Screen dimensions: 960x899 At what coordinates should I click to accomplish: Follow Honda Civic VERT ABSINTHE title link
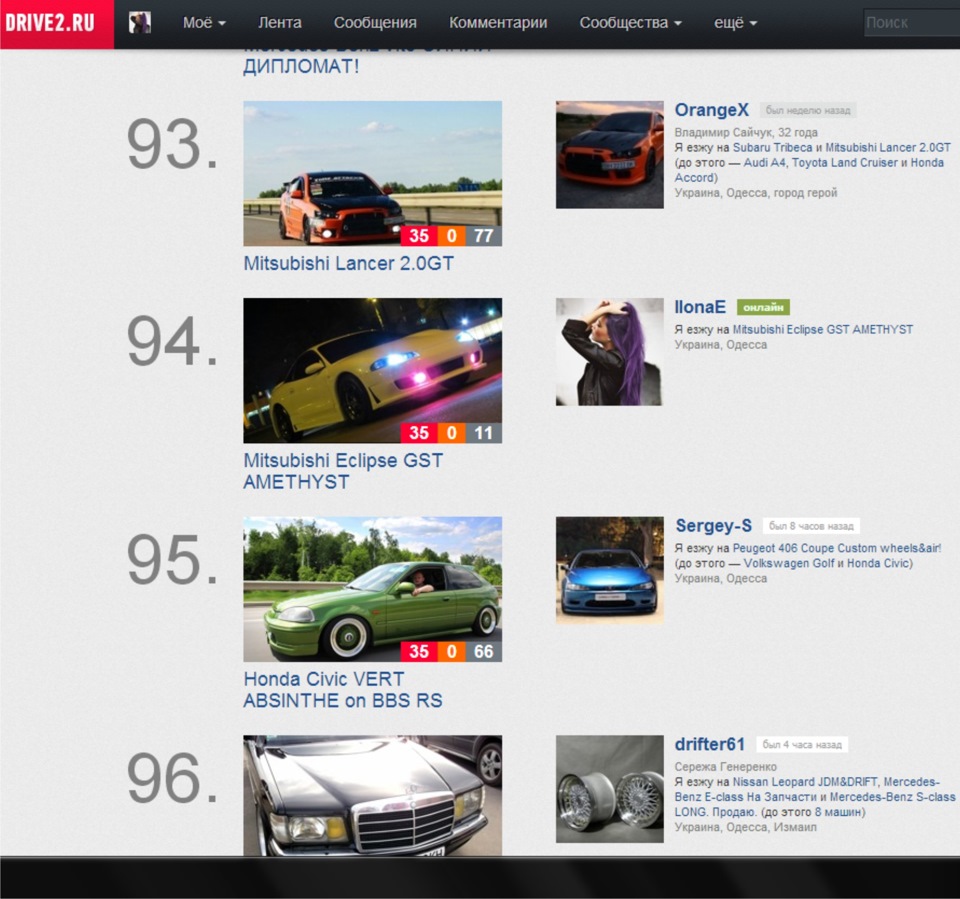[343, 690]
